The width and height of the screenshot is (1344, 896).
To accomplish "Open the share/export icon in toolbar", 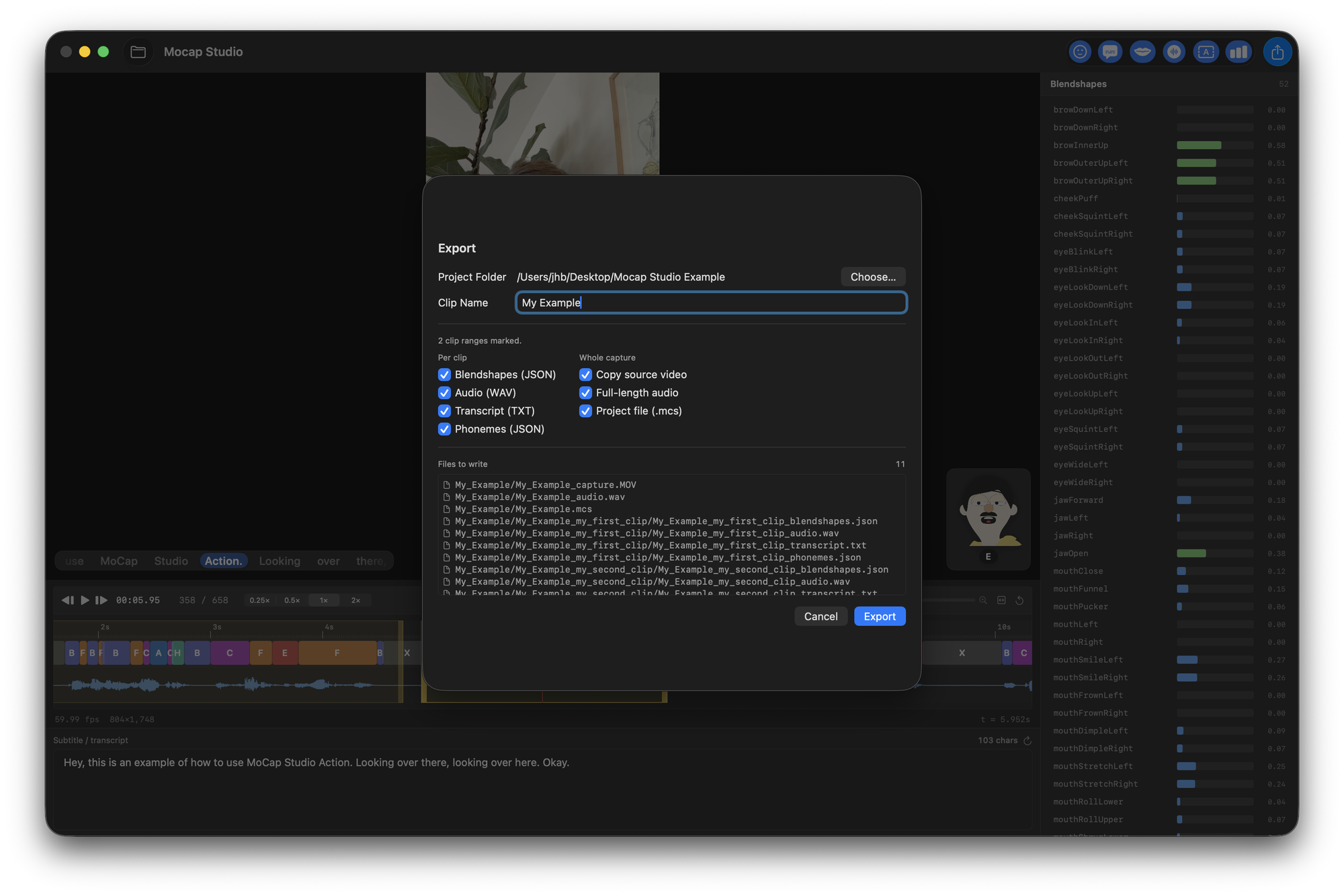I will [x=1277, y=52].
